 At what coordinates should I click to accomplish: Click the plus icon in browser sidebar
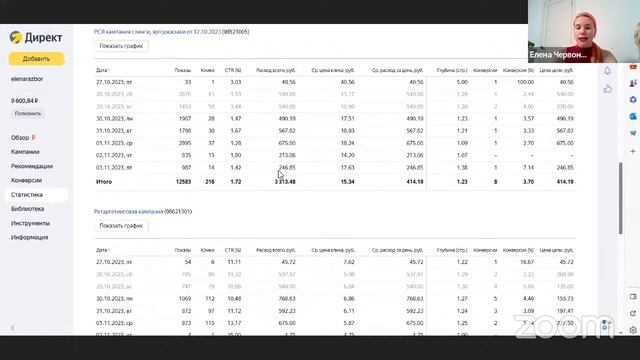point(633,151)
